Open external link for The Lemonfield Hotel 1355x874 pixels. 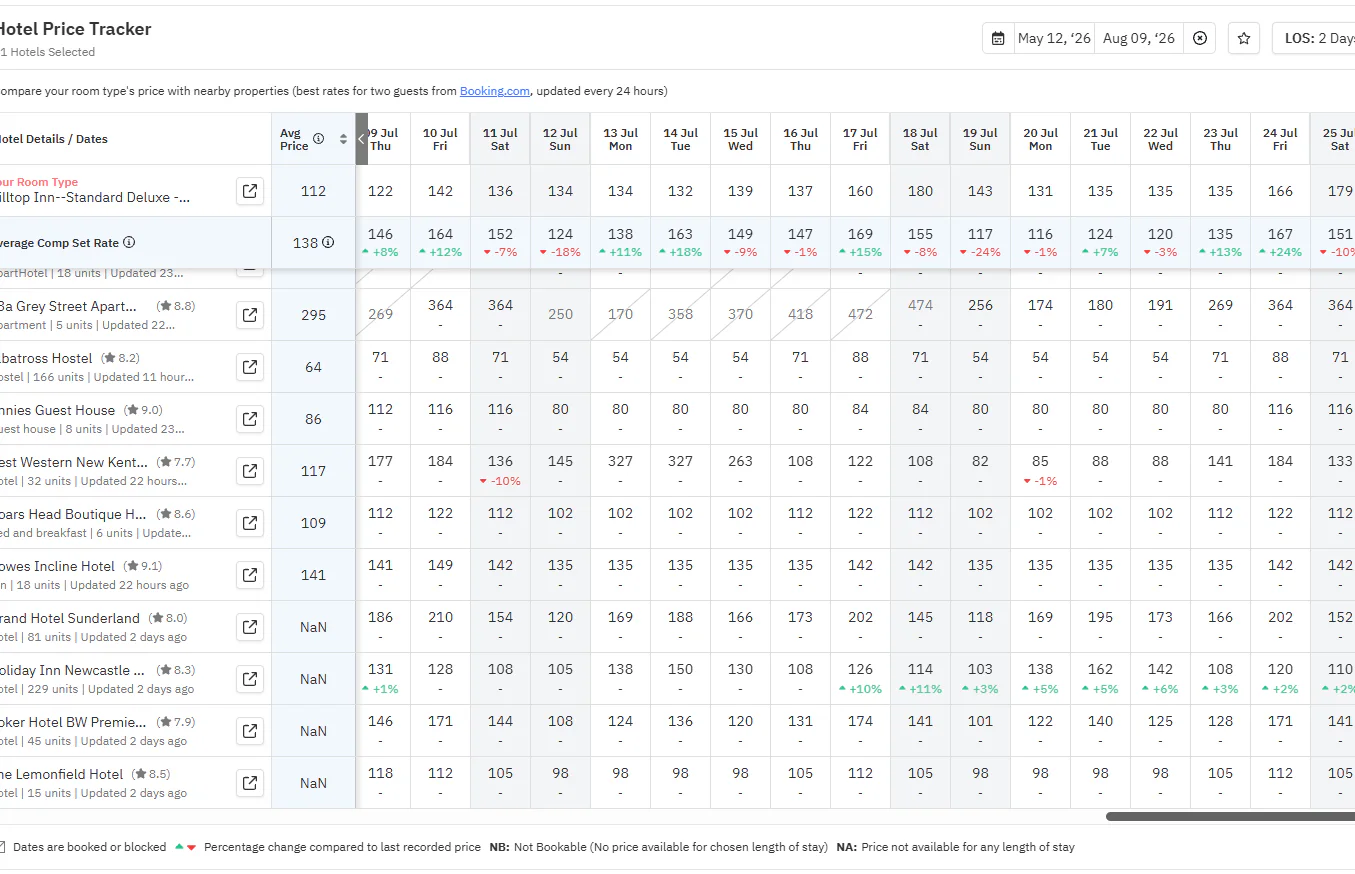[x=250, y=783]
